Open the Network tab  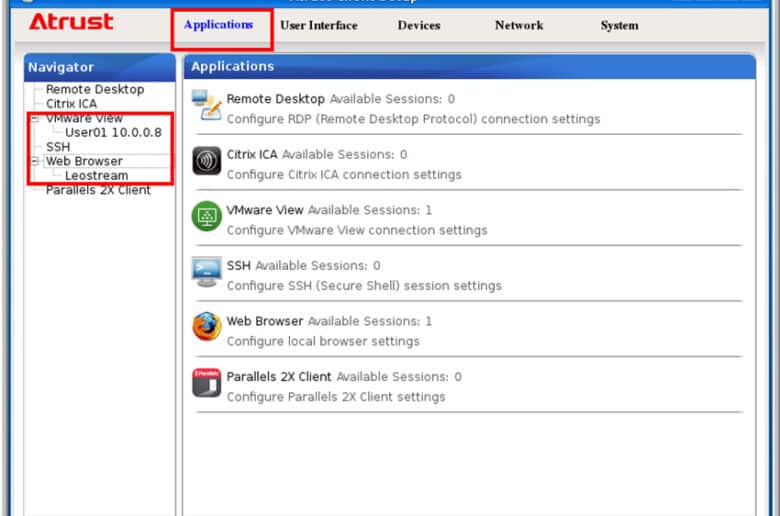tap(519, 25)
